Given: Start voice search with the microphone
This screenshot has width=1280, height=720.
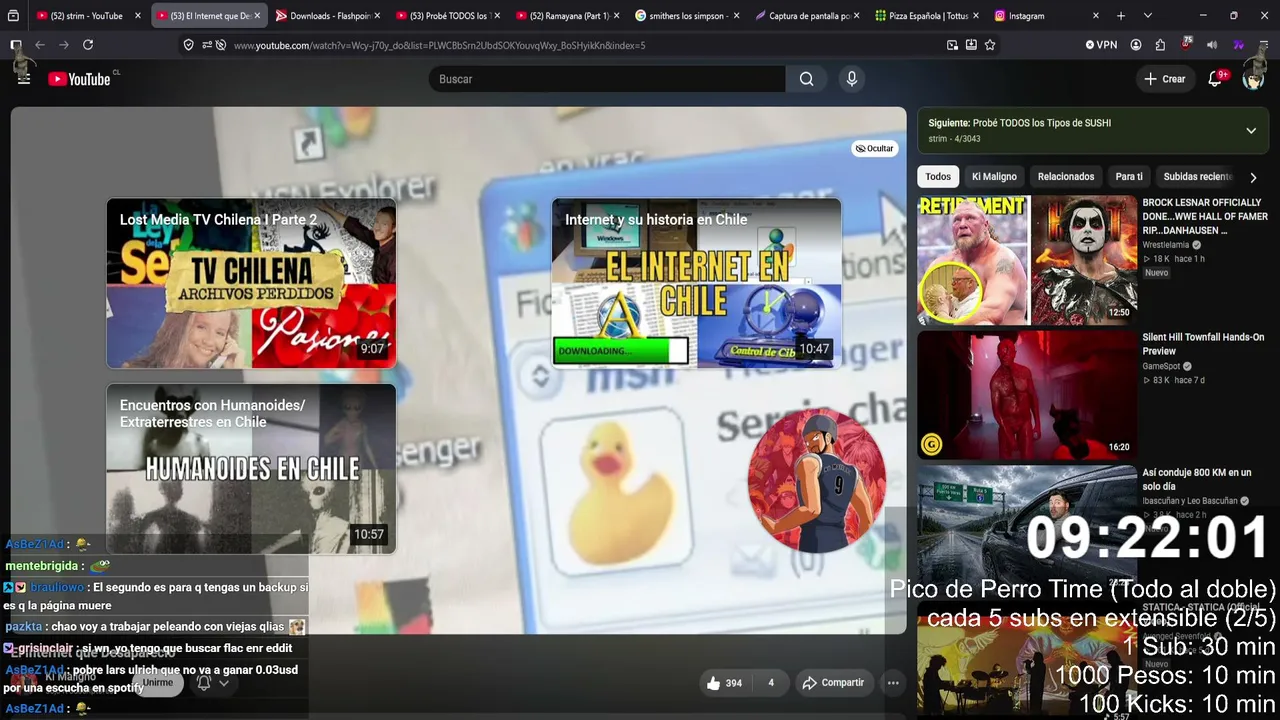Looking at the screenshot, I should tap(852, 79).
